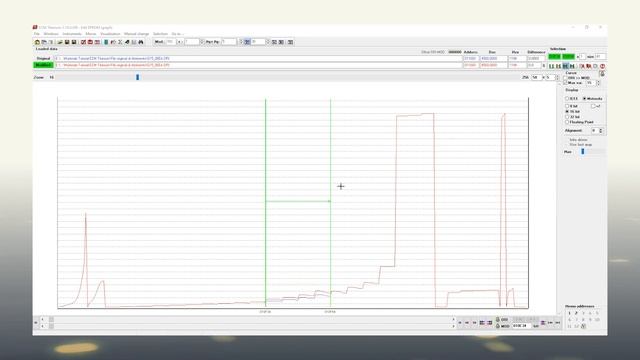The width and height of the screenshot is (640, 360).
Task: Click the home icon in toolbar
Action: click(37, 42)
